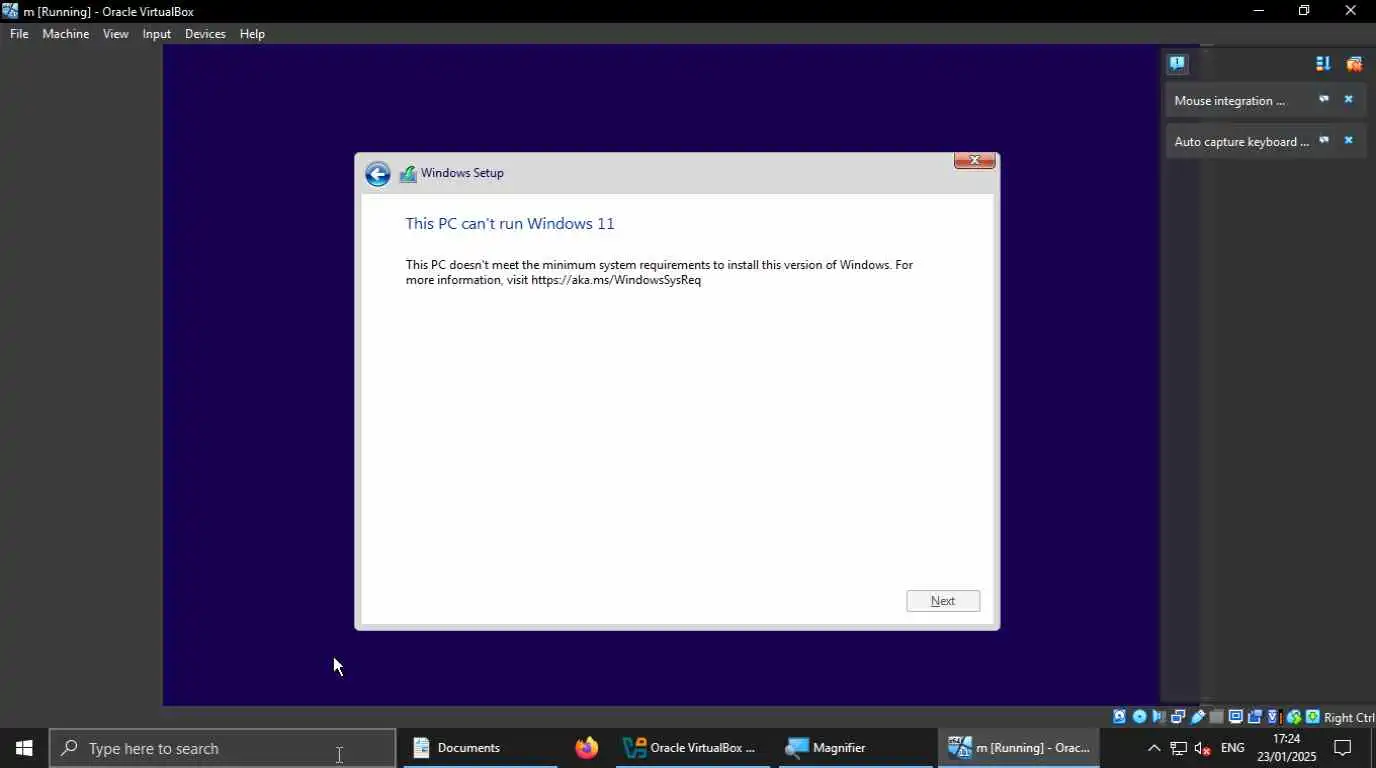Close the Windows Setup dialog with red X
Viewport: 1376px width, 768px height.
(974, 160)
